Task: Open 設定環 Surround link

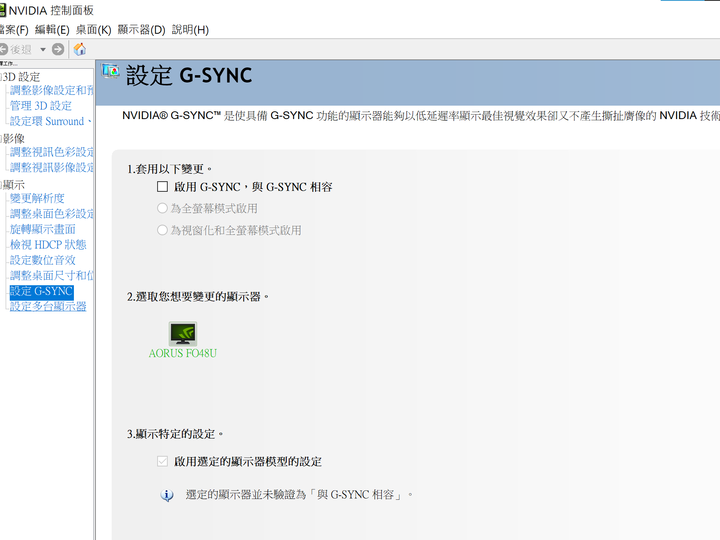Action: [x=51, y=121]
